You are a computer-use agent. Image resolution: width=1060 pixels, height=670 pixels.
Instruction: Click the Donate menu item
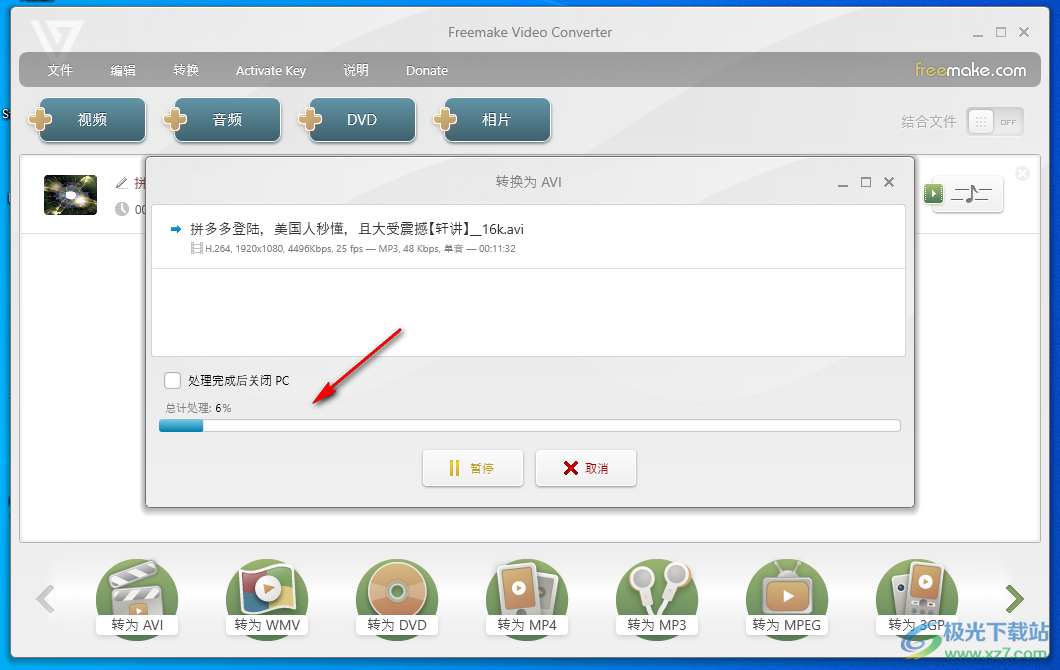(427, 70)
